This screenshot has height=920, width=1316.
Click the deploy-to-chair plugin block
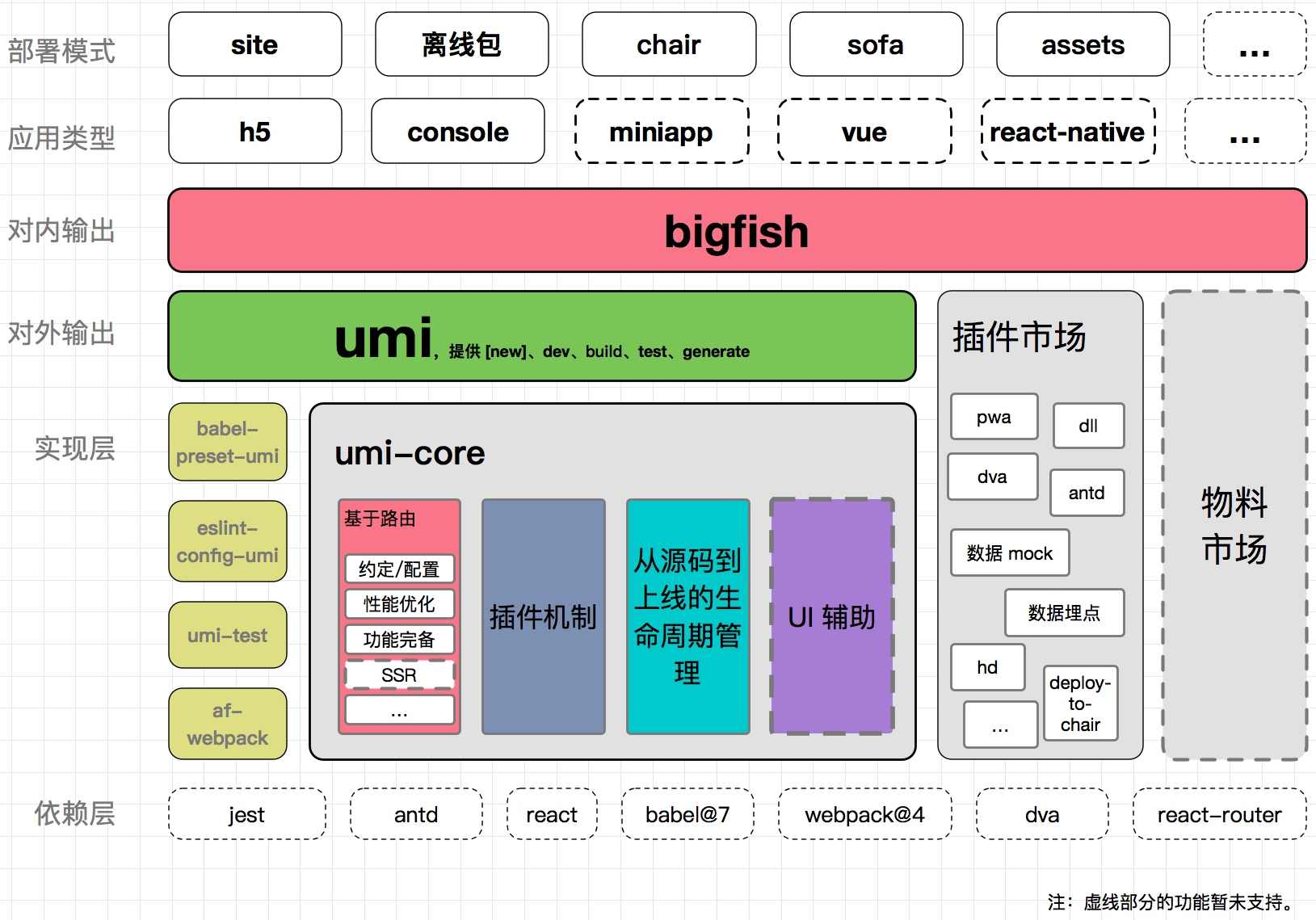pos(1080,703)
